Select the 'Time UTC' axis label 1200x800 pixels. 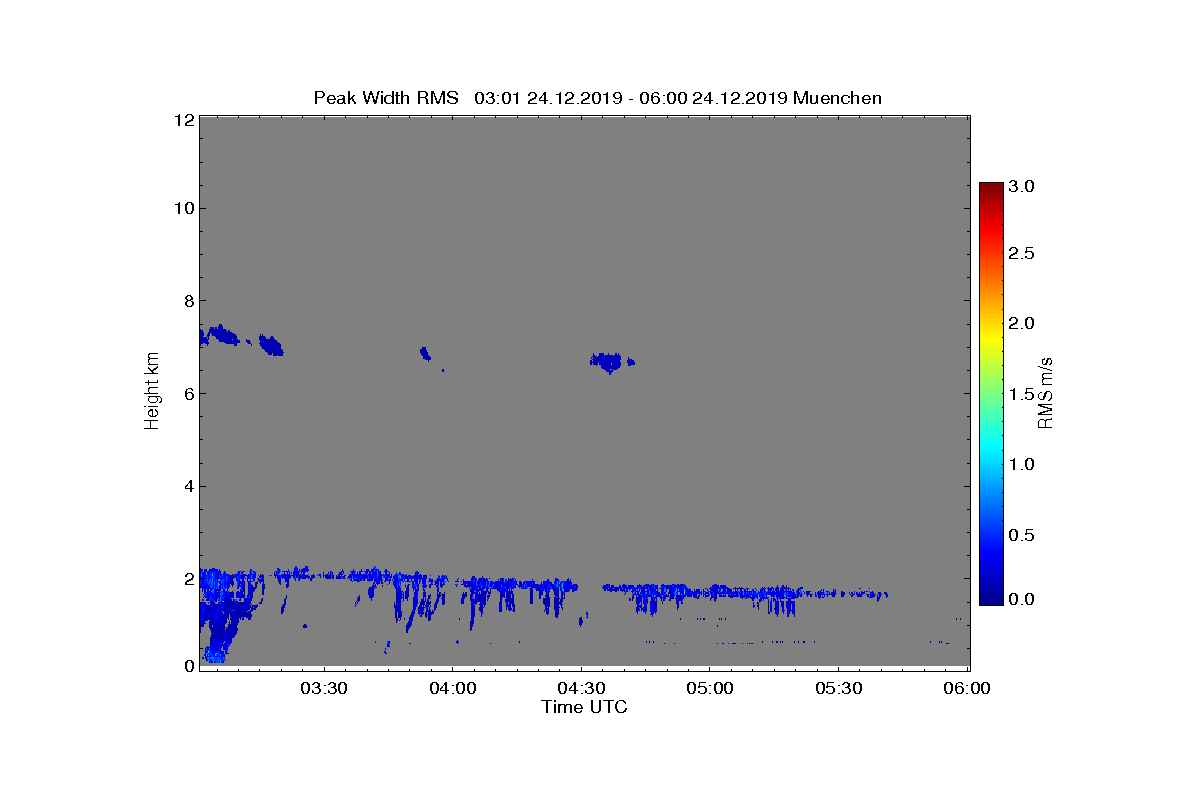pos(585,707)
